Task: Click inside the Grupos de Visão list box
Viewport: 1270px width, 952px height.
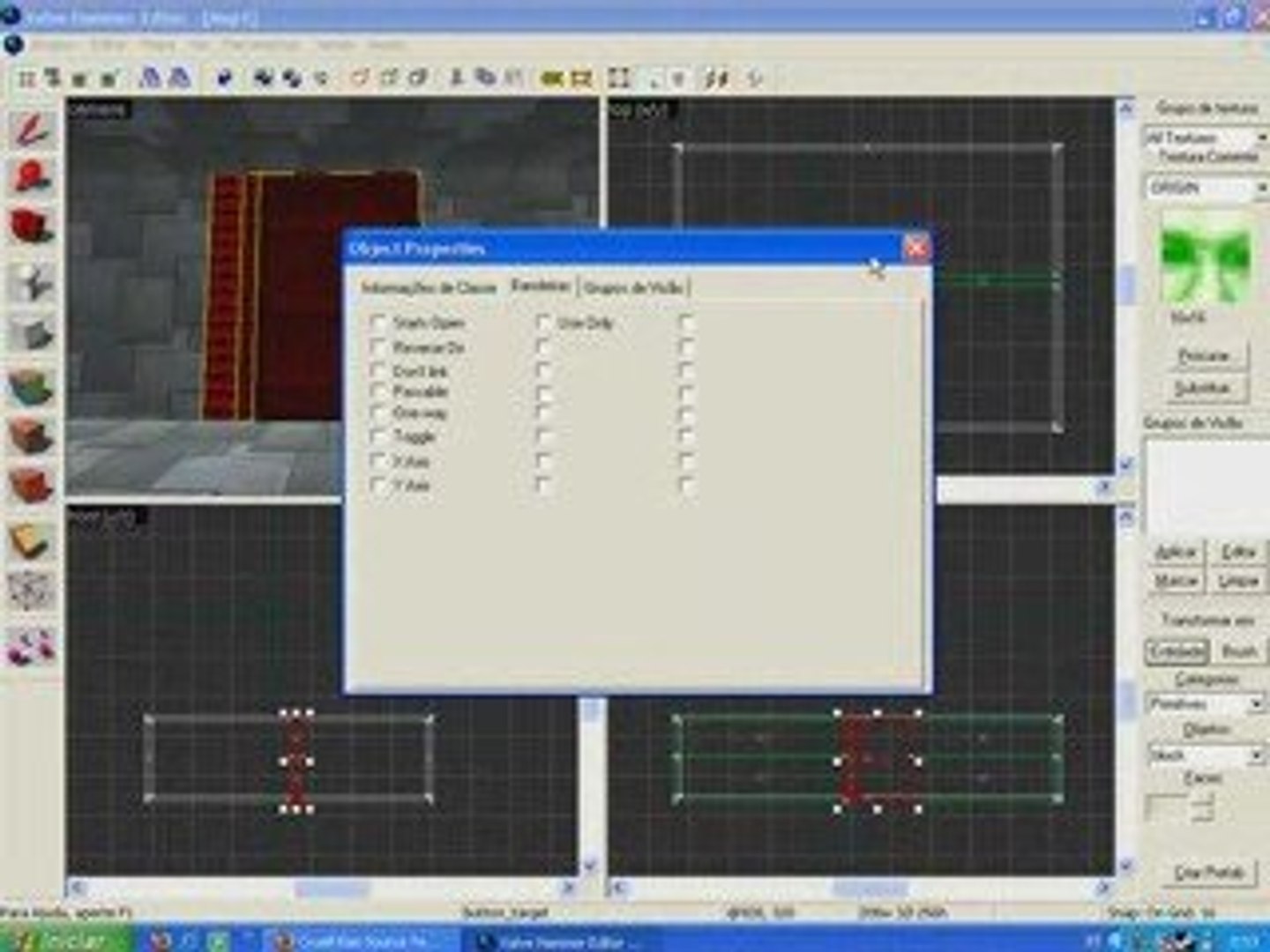Action: [1206, 485]
